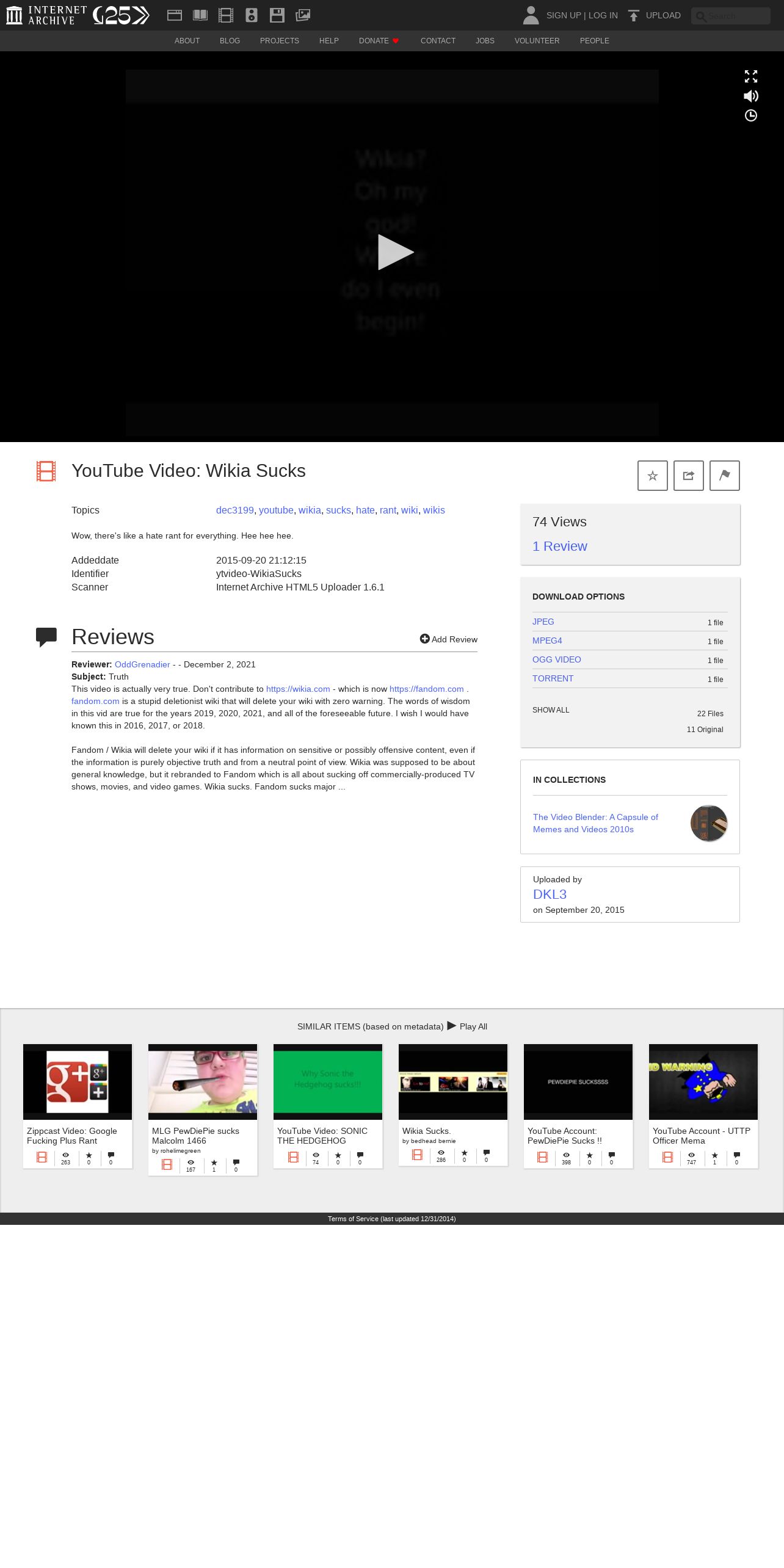
Task: Open the Texts book icon
Action: [200, 15]
